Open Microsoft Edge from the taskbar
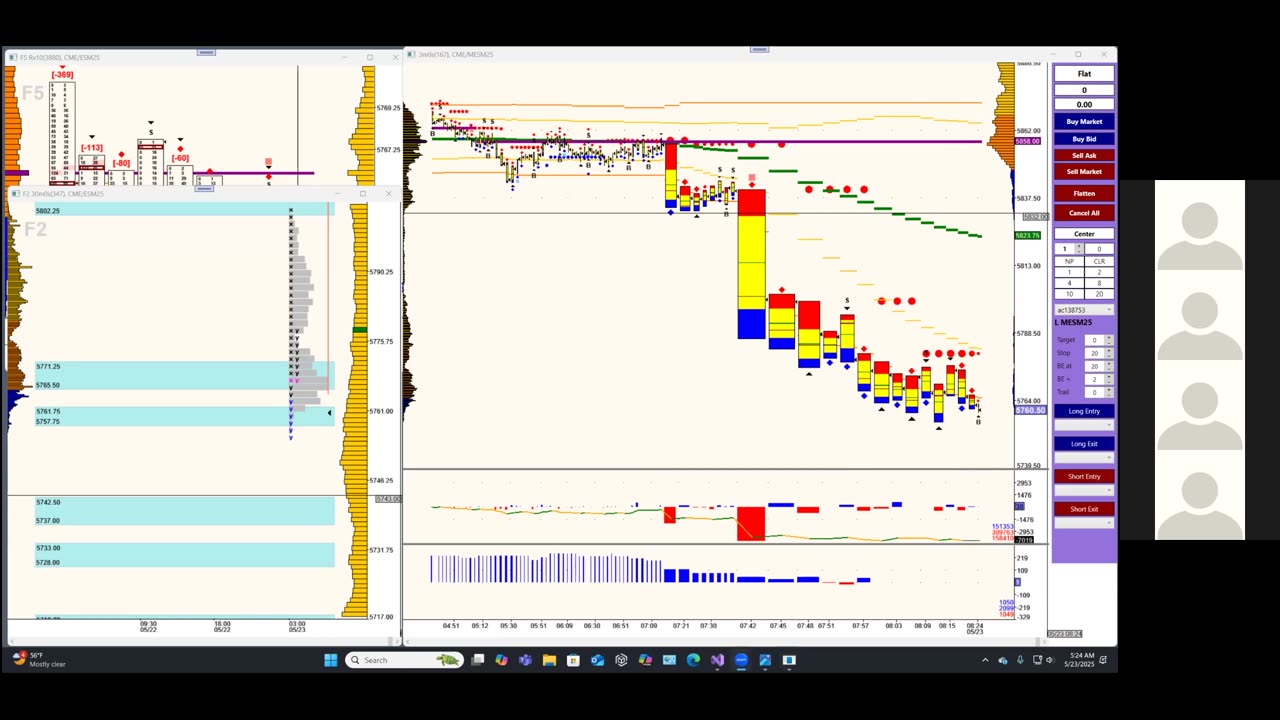Viewport: 1280px width, 720px height. [693, 660]
